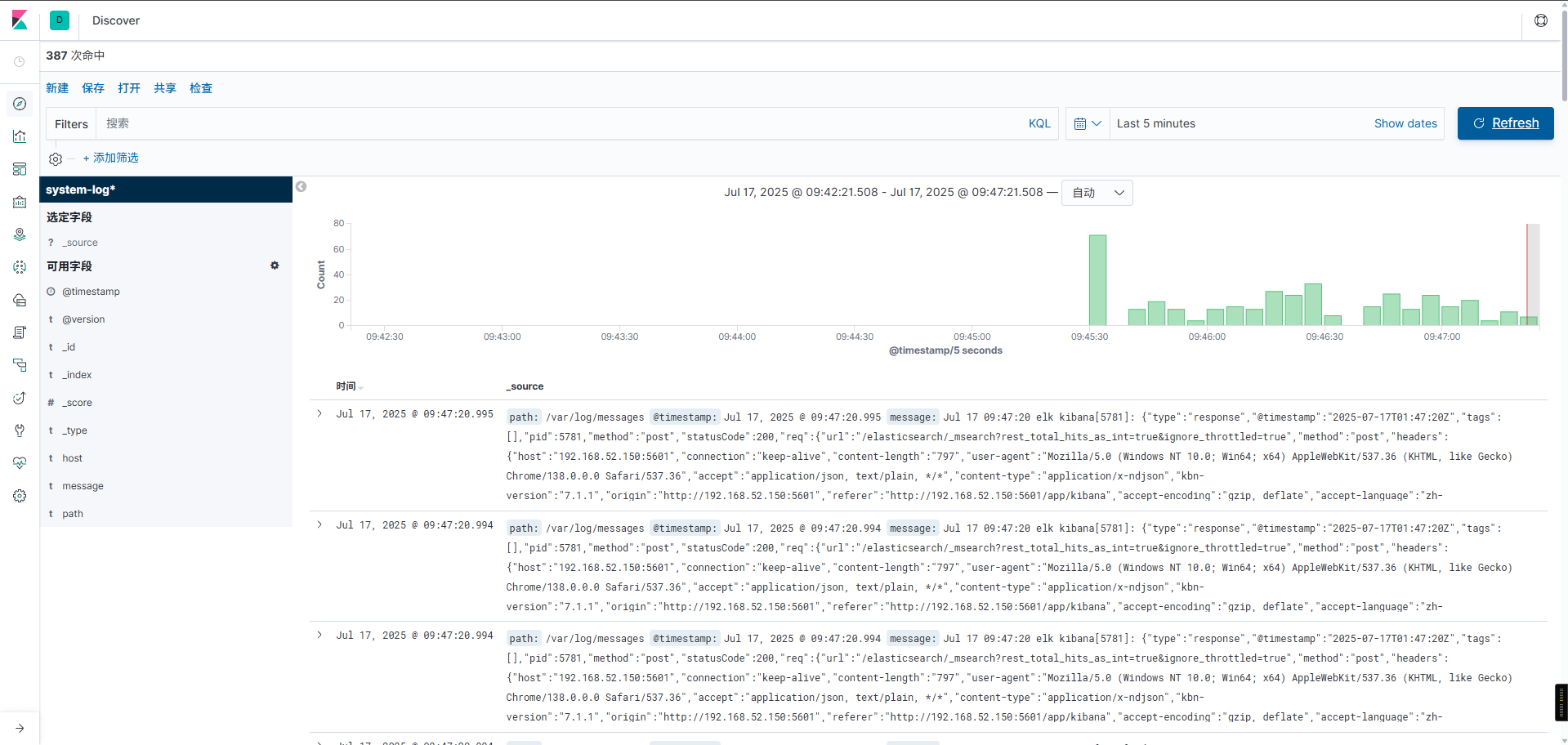The image size is (1568, 745).
Task: Collapse the fields sidebar with chevron
Action: point(301,186)
